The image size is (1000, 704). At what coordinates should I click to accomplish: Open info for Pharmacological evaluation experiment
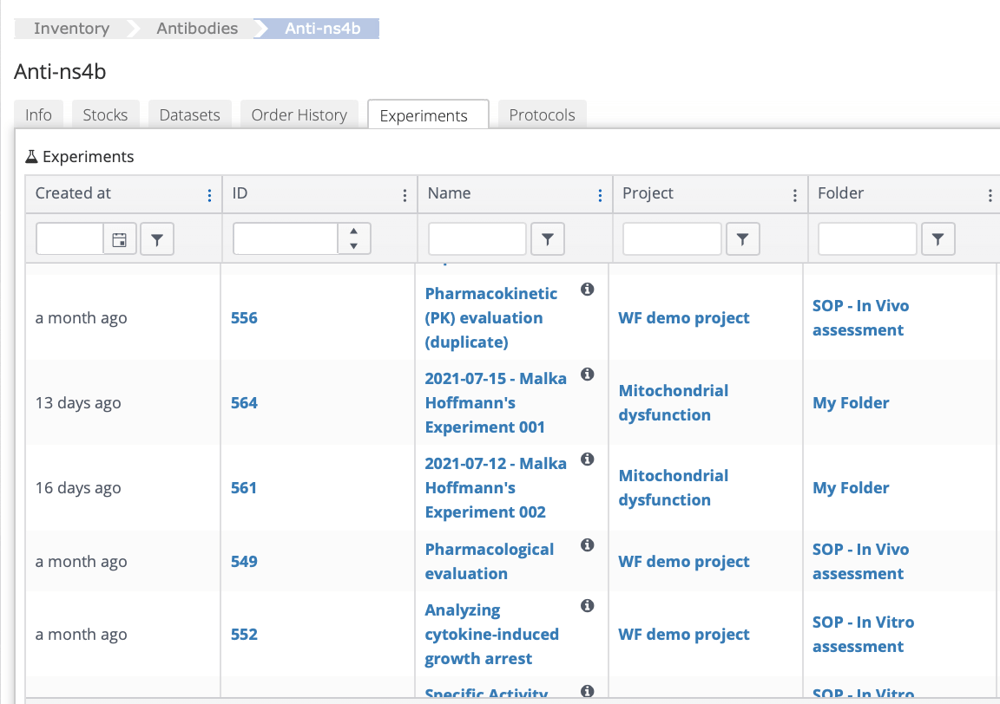588,545
